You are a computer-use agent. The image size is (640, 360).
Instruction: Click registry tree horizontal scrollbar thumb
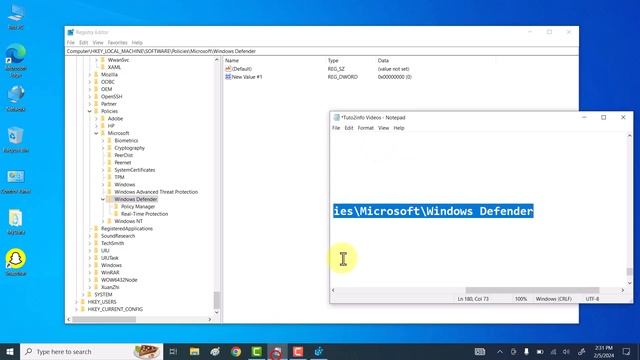click(x=104, y=319)
